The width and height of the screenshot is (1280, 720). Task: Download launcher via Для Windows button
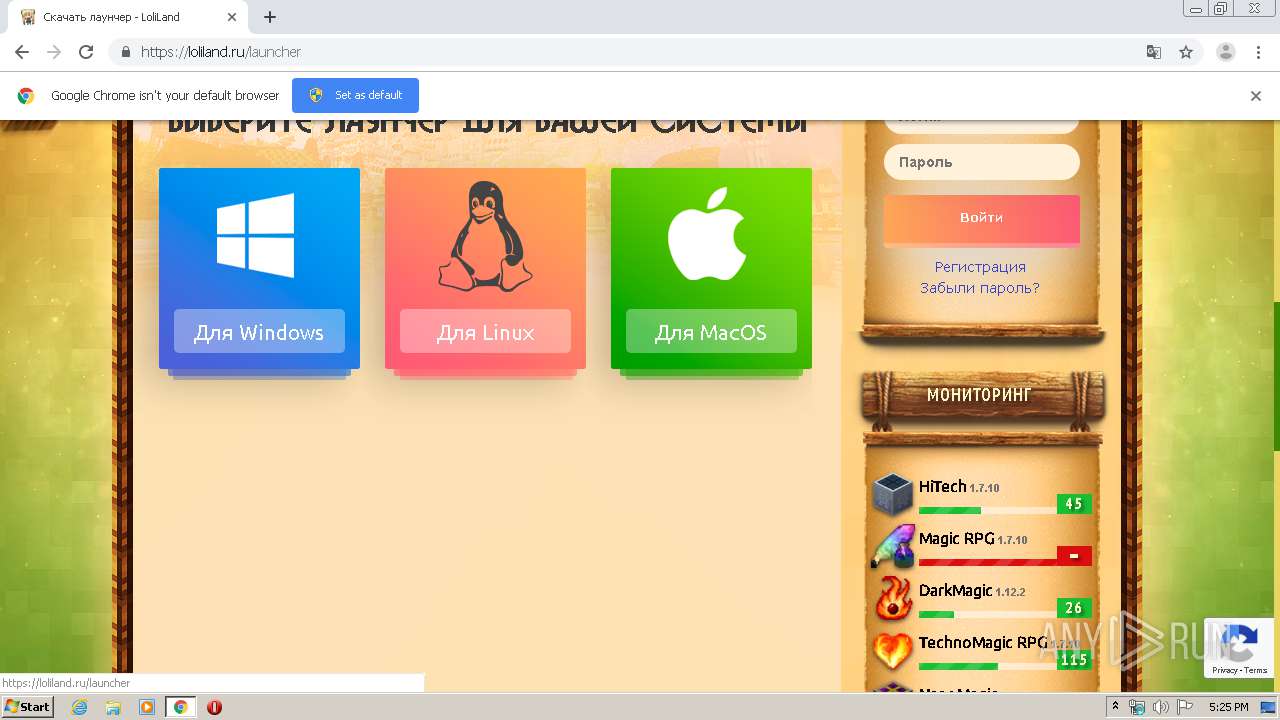click(259, 332)
